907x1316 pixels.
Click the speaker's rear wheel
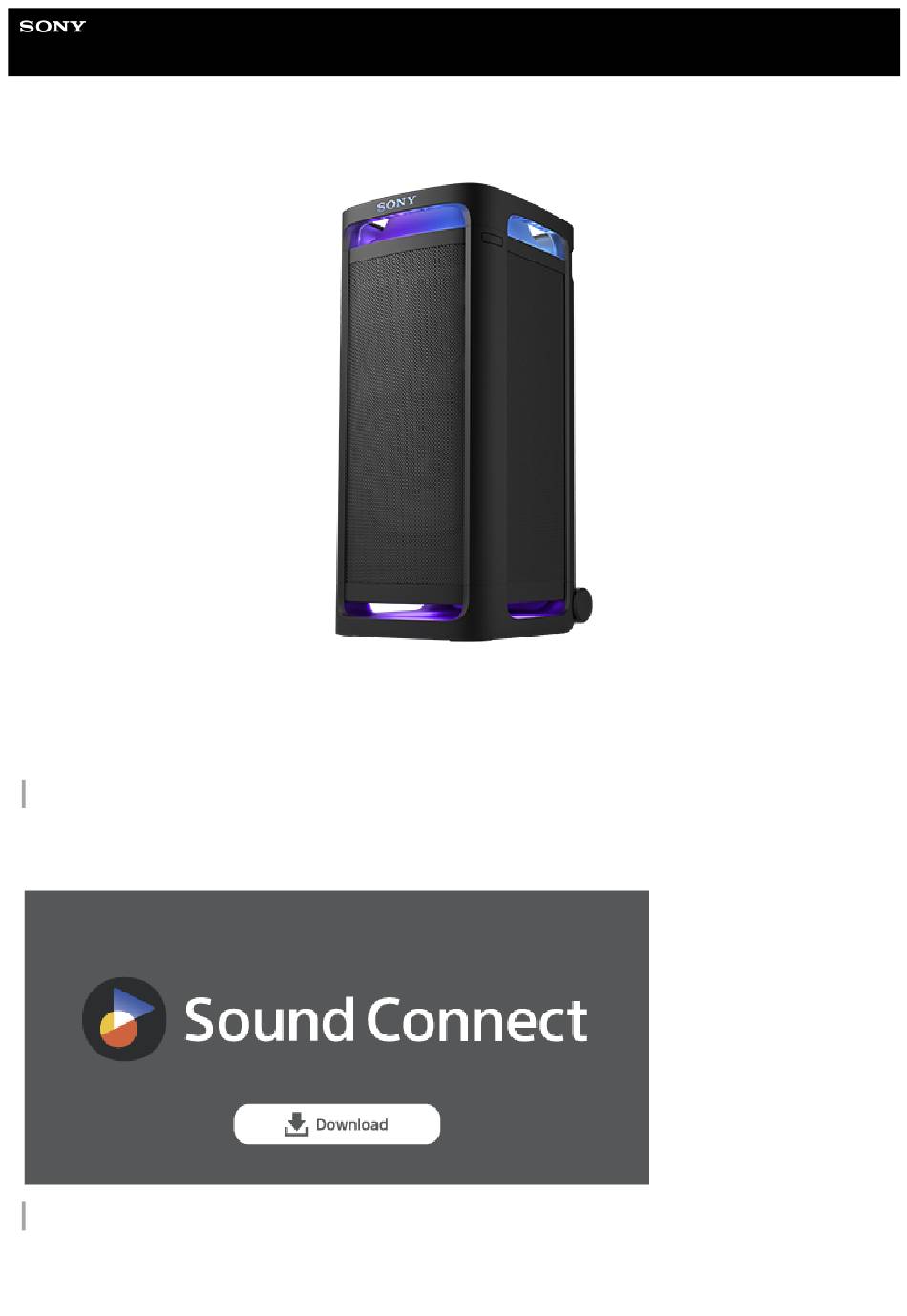(x=581, y=604)
